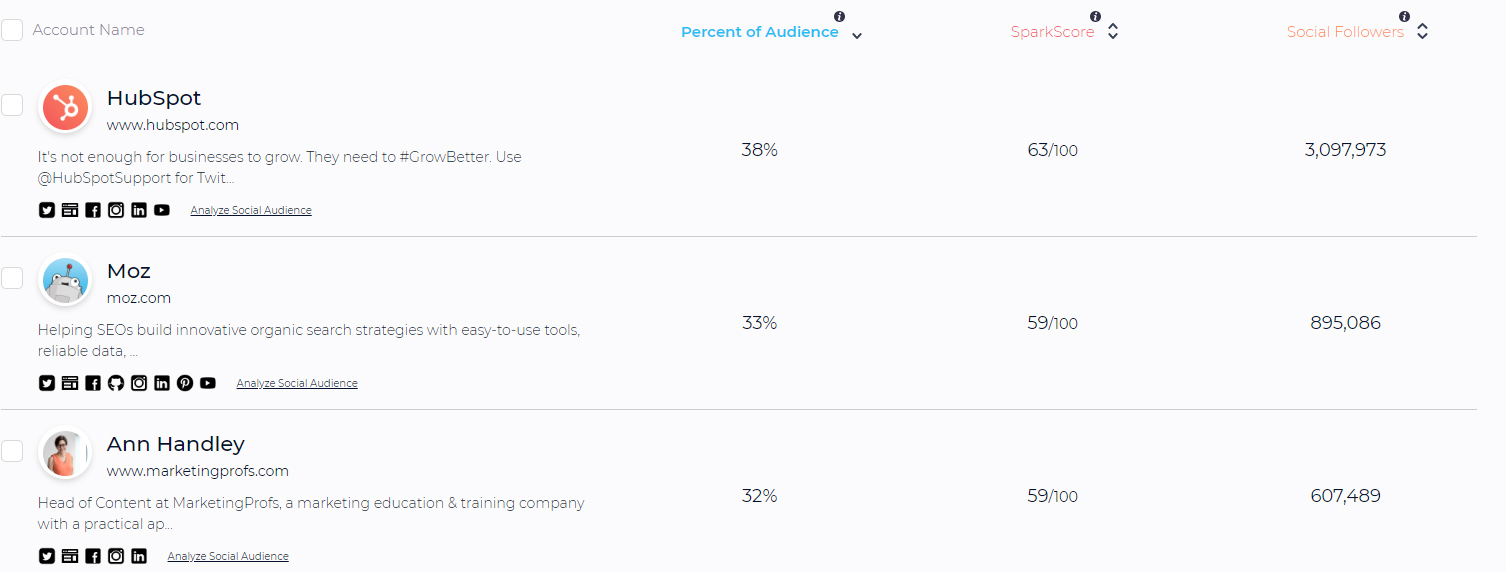Click Analyze Social Audience for Ann Handley

tap(228, 556)
